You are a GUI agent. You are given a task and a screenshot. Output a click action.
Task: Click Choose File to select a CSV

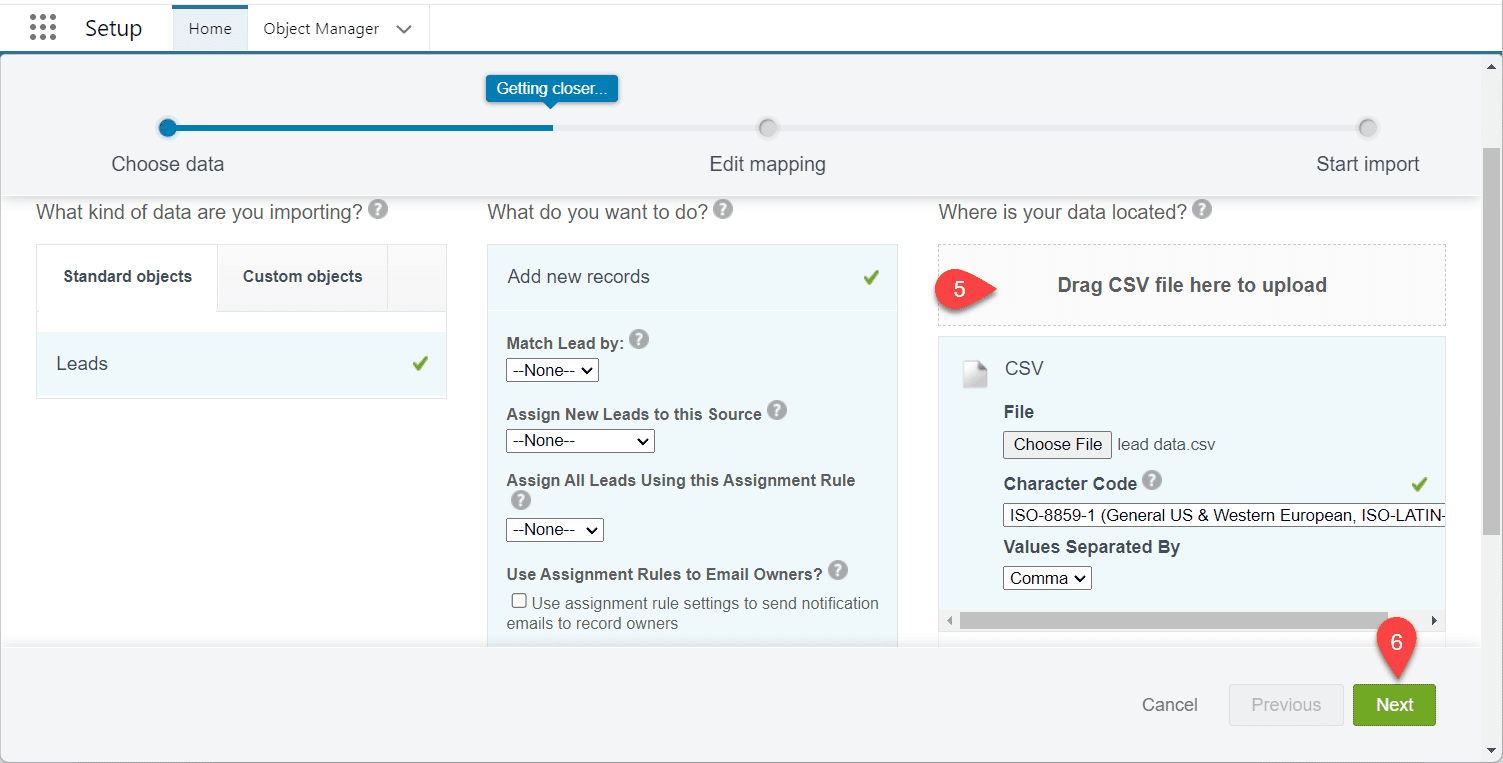1057,444
